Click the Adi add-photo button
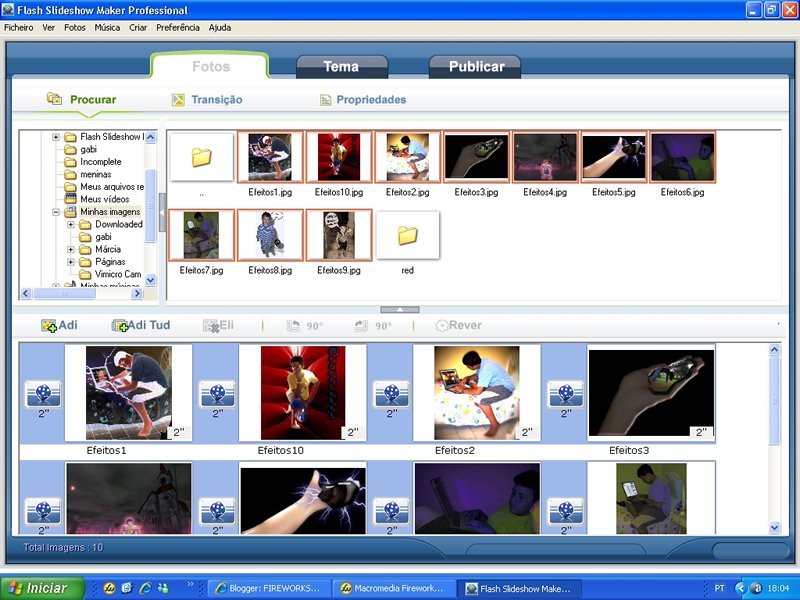Screen dimensions: 800x600 59,326
